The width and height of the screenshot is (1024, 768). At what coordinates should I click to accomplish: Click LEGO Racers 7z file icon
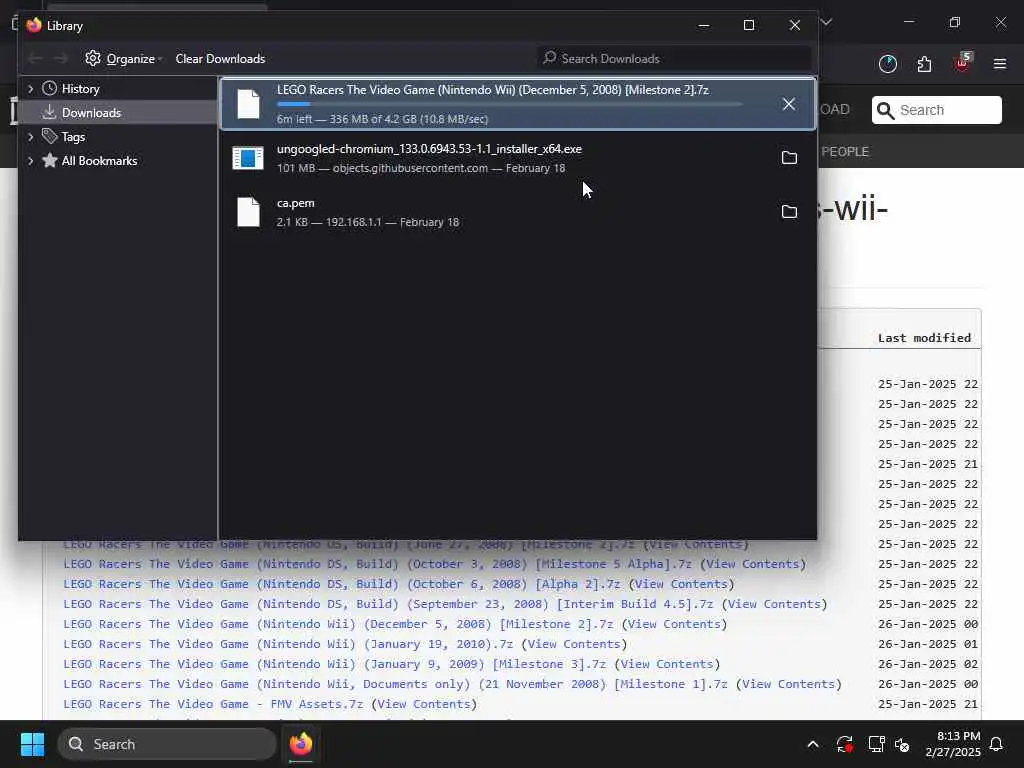[x=248, y=104]
